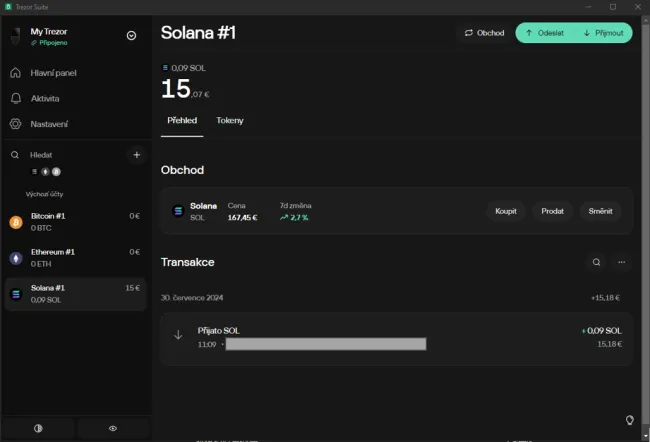The image size is (650, 442).
Task: Open Nastavení settings gear
Action: tap(49, 124)
